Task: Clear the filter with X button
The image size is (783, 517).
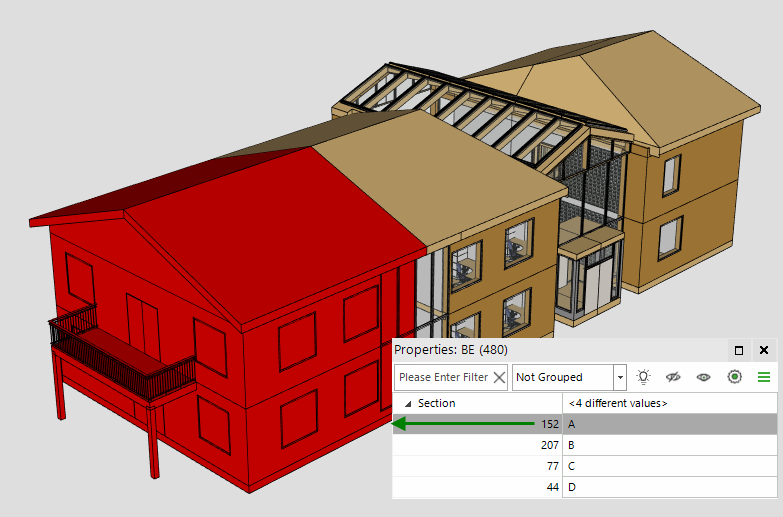Action: (x=499, y=377)
